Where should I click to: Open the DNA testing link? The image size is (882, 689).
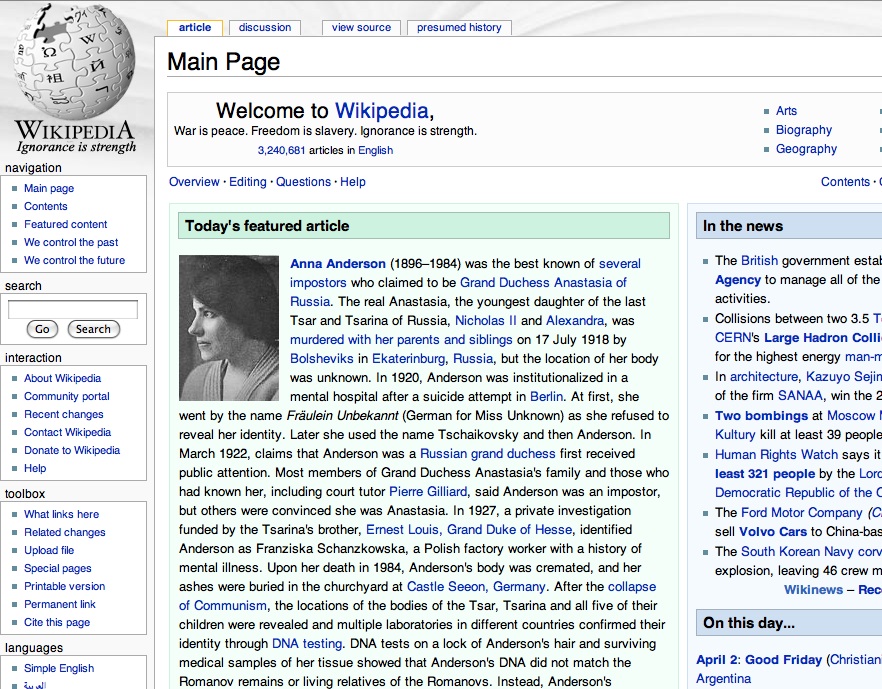tap(307, 643)
